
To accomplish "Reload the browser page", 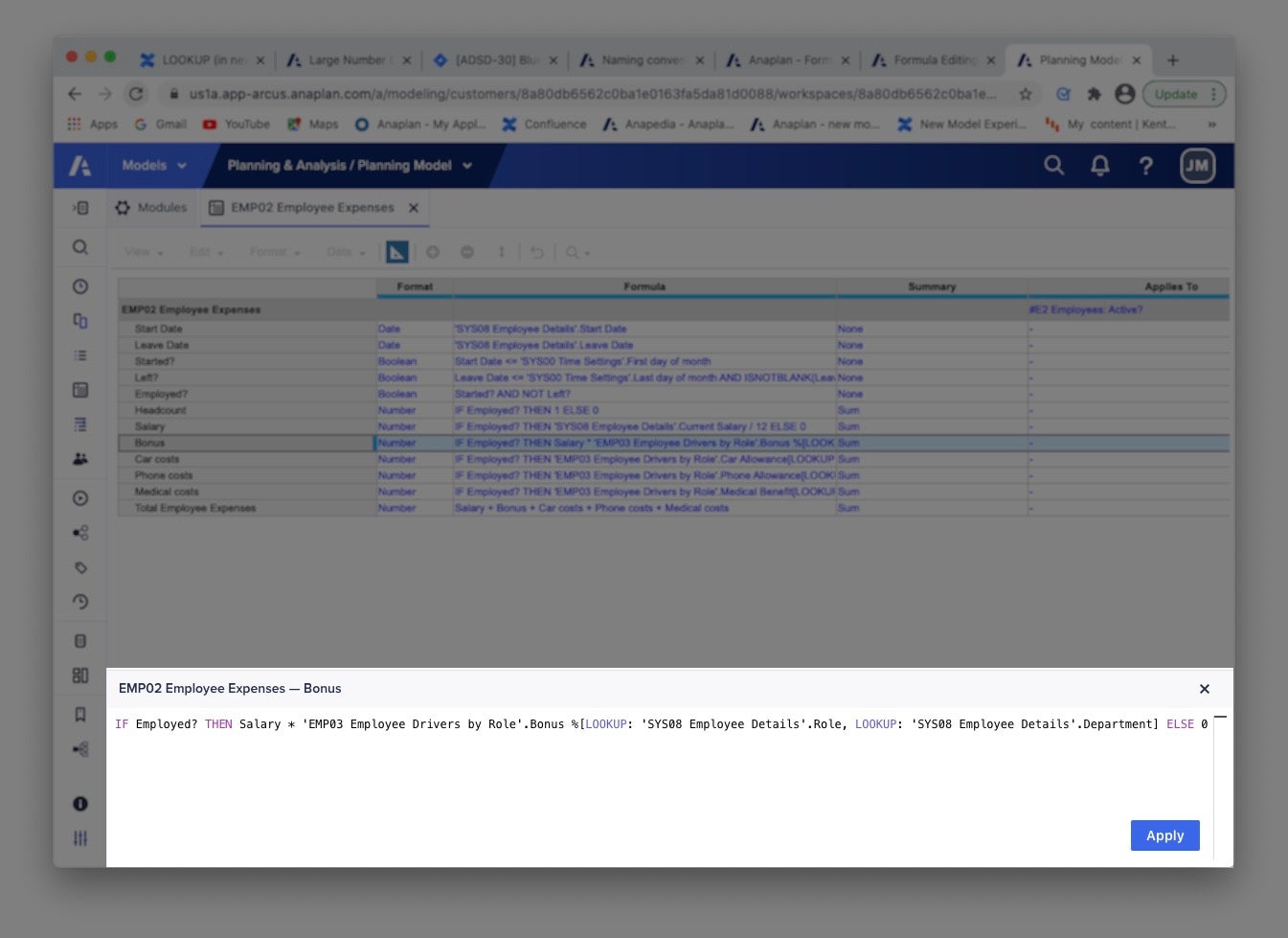I will pos(136,94).
